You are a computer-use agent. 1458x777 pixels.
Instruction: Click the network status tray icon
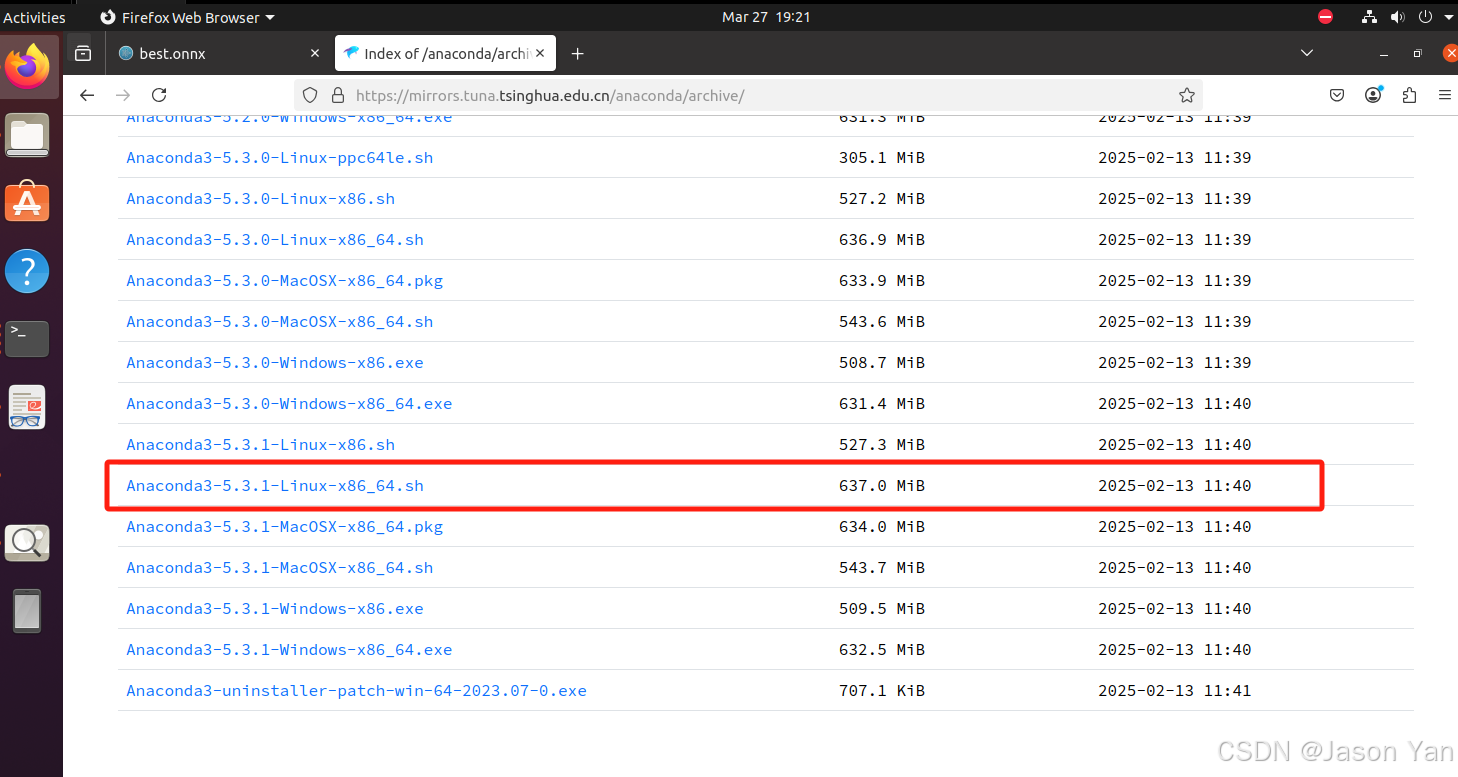point(1370,17)
